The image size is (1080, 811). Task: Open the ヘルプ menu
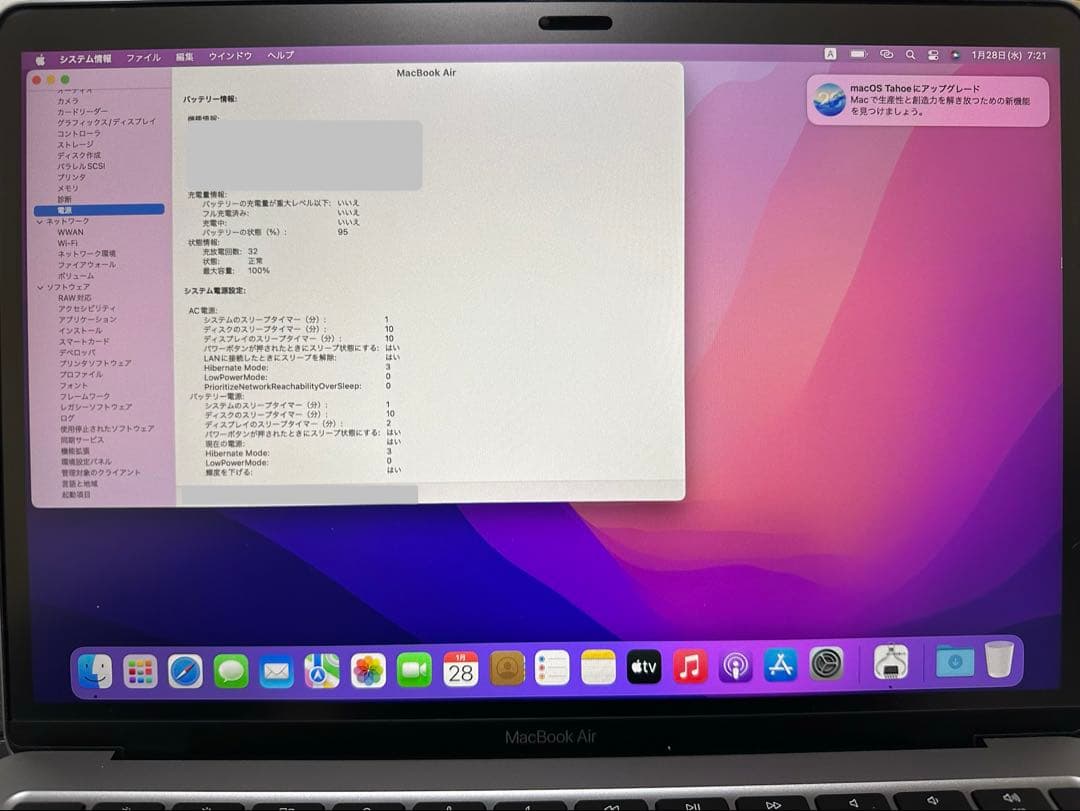(x=281, y=57)
